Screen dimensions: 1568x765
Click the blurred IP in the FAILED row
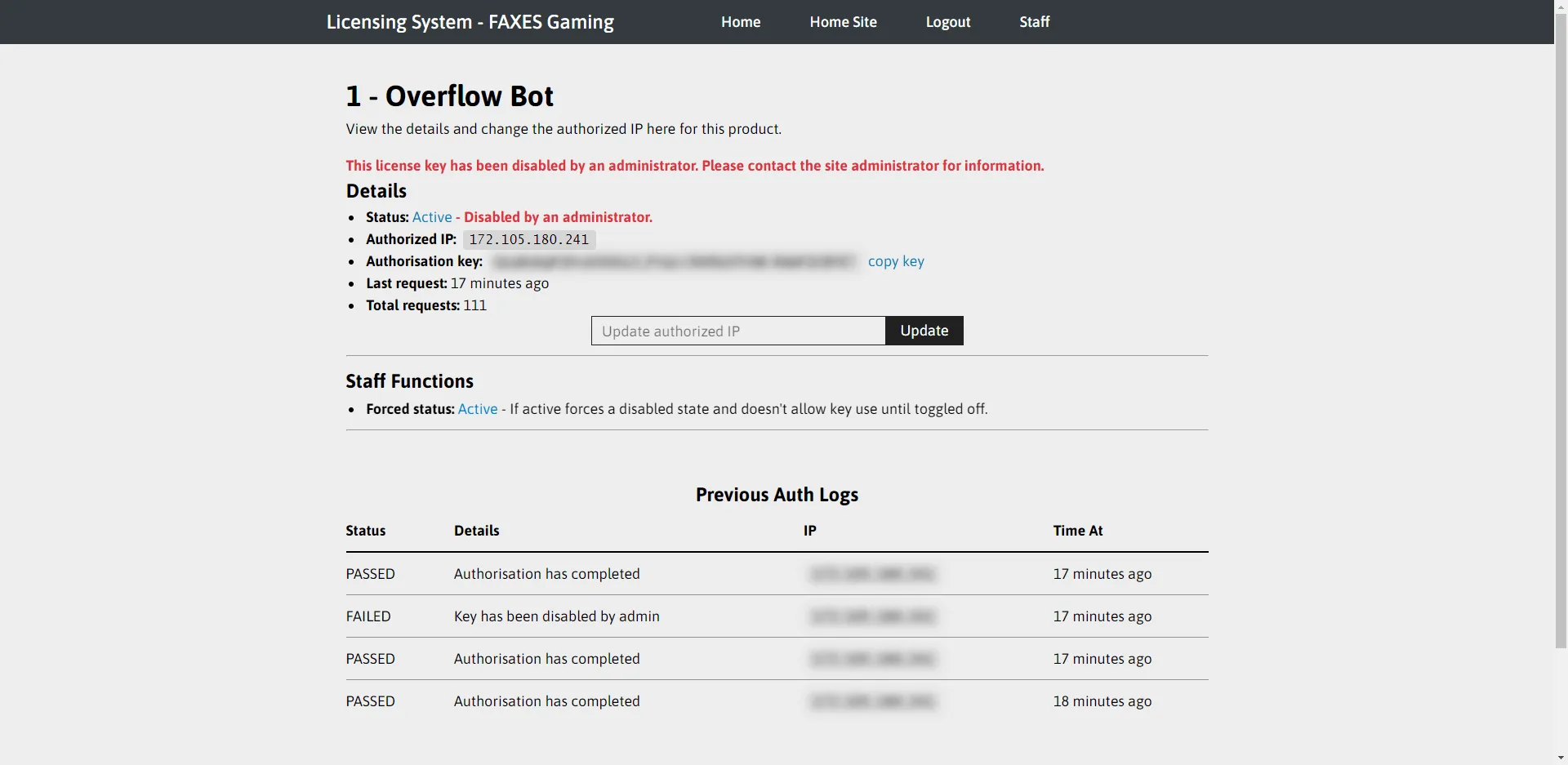(x=872, y=616)
